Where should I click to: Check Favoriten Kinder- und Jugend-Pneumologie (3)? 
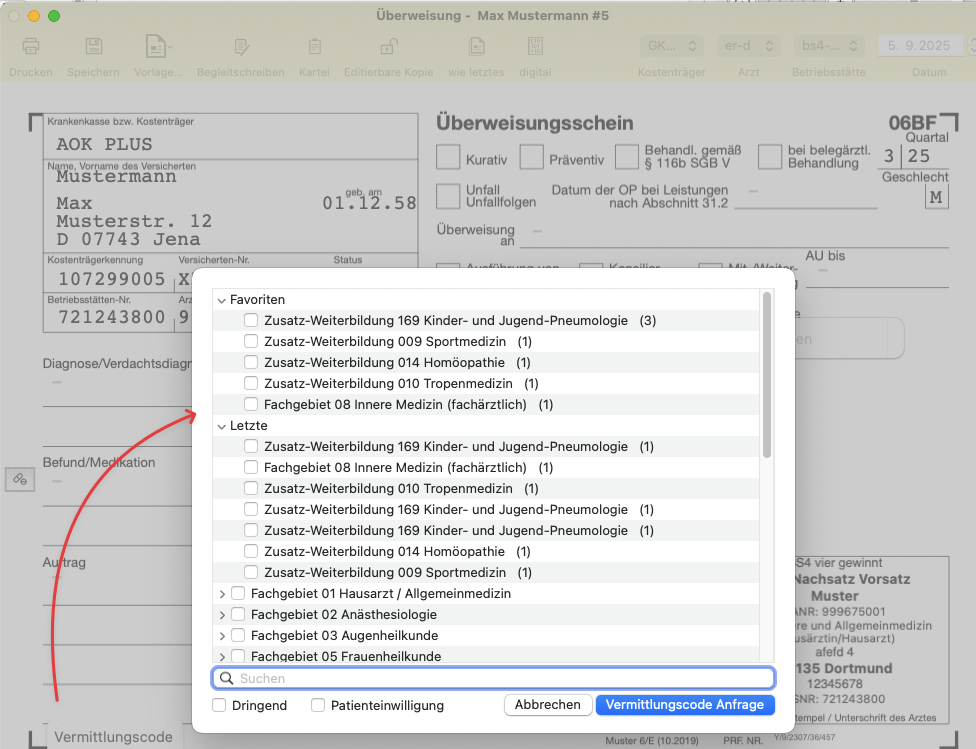click(251, 320)
